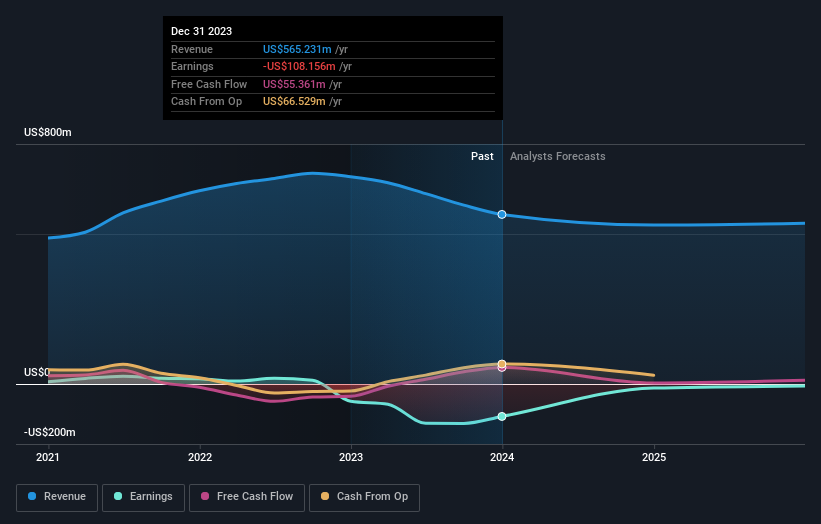Click the US$565.231m revenue value in tooltip
This screenshot has height=524, width=821.
(x=297, y=49)
